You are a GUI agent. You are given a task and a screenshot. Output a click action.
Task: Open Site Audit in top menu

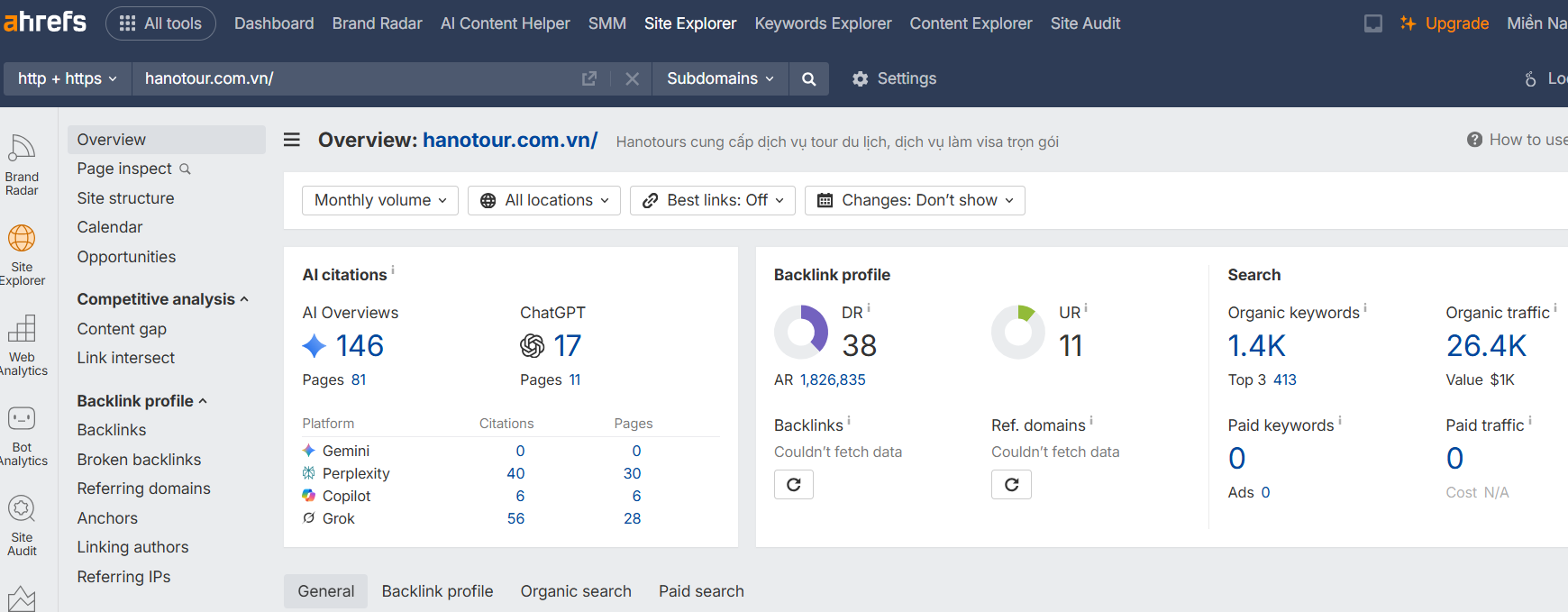click(x=1085, y=23)
